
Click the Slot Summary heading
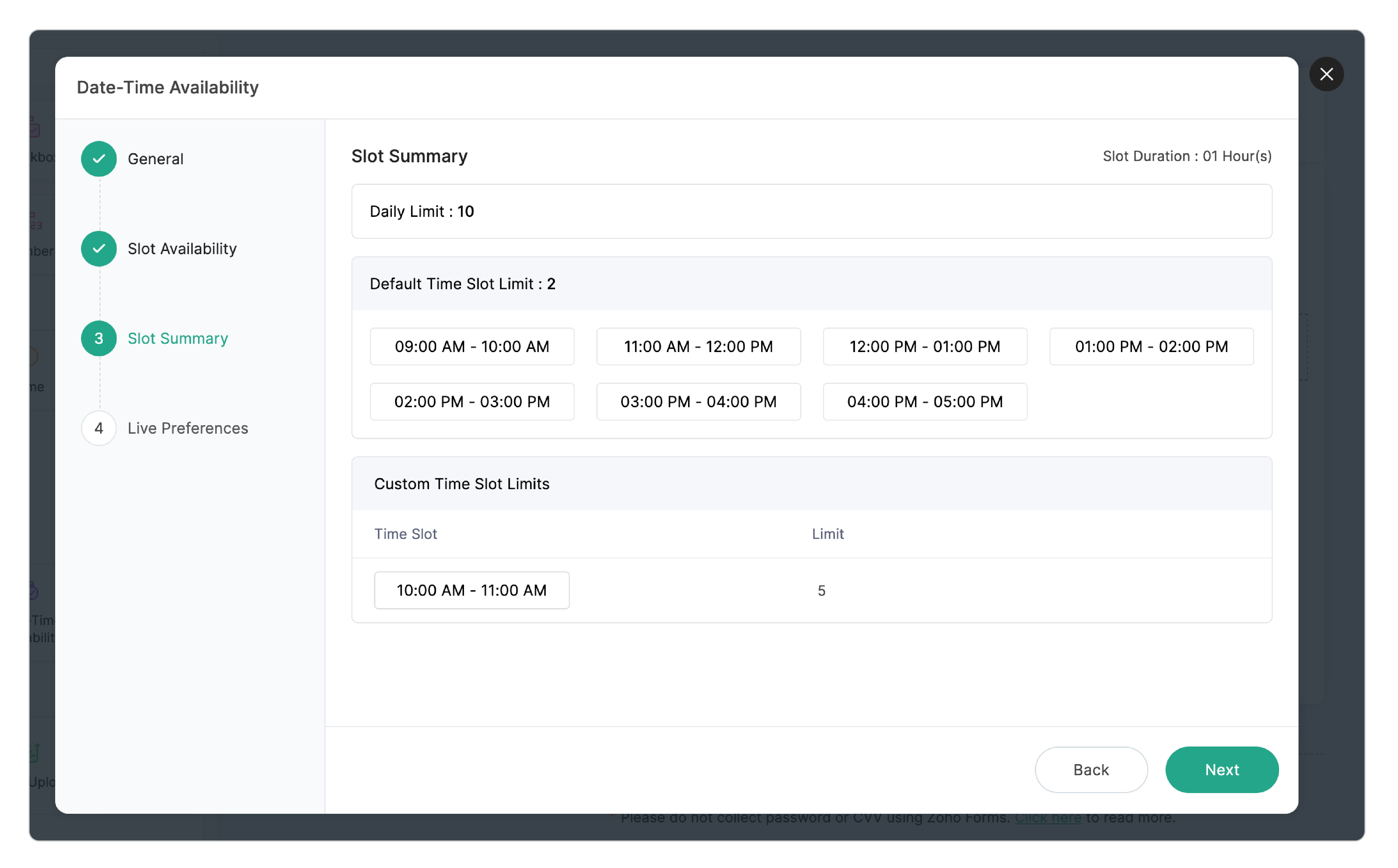click(409, 156)
